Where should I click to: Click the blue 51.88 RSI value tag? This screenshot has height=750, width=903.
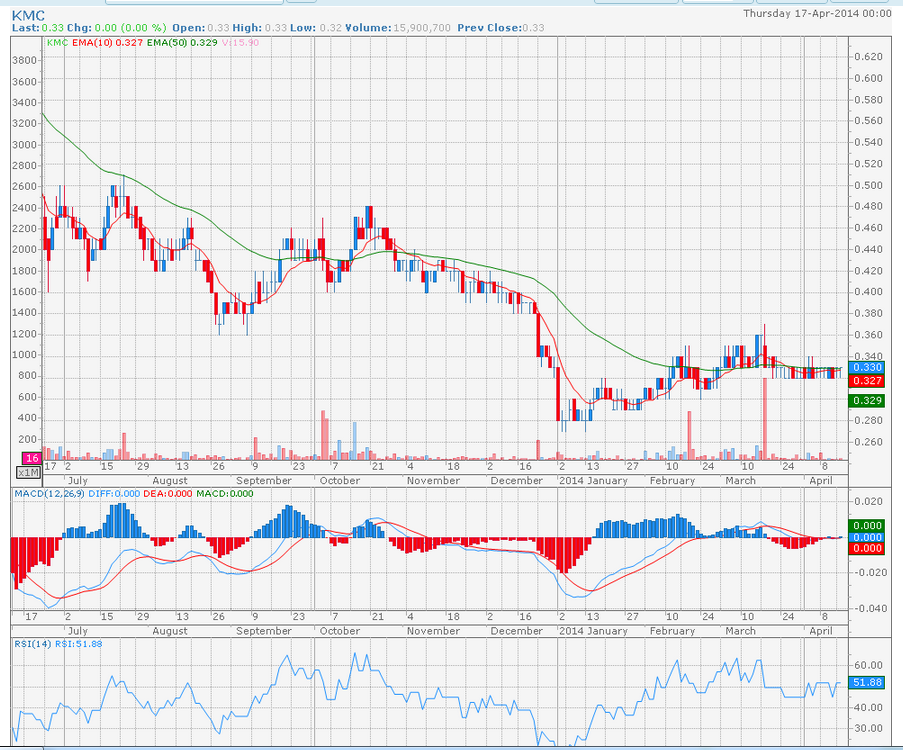[x=864, y=682]
